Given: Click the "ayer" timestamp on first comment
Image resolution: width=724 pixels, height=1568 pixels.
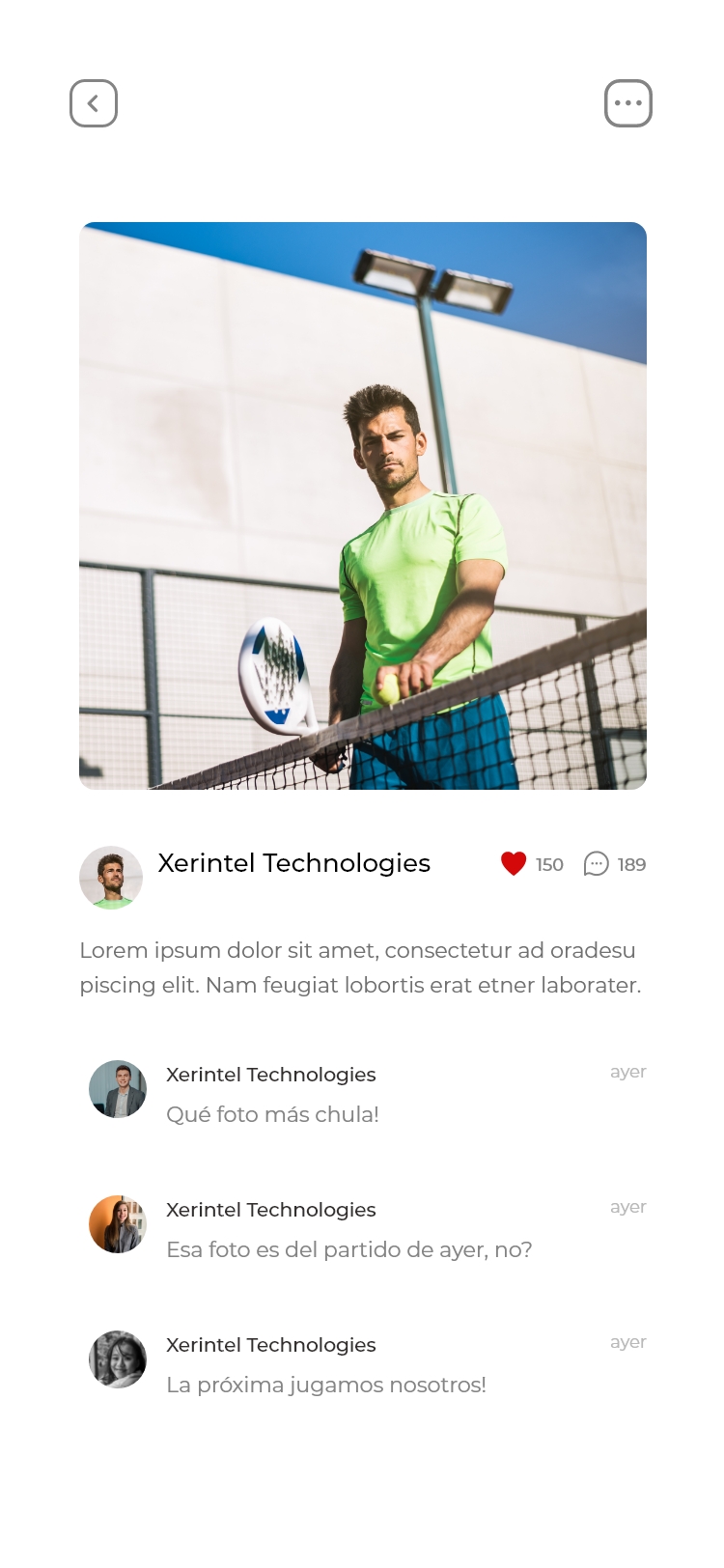Looking at the screenshot, I should tap(628, 1072).
